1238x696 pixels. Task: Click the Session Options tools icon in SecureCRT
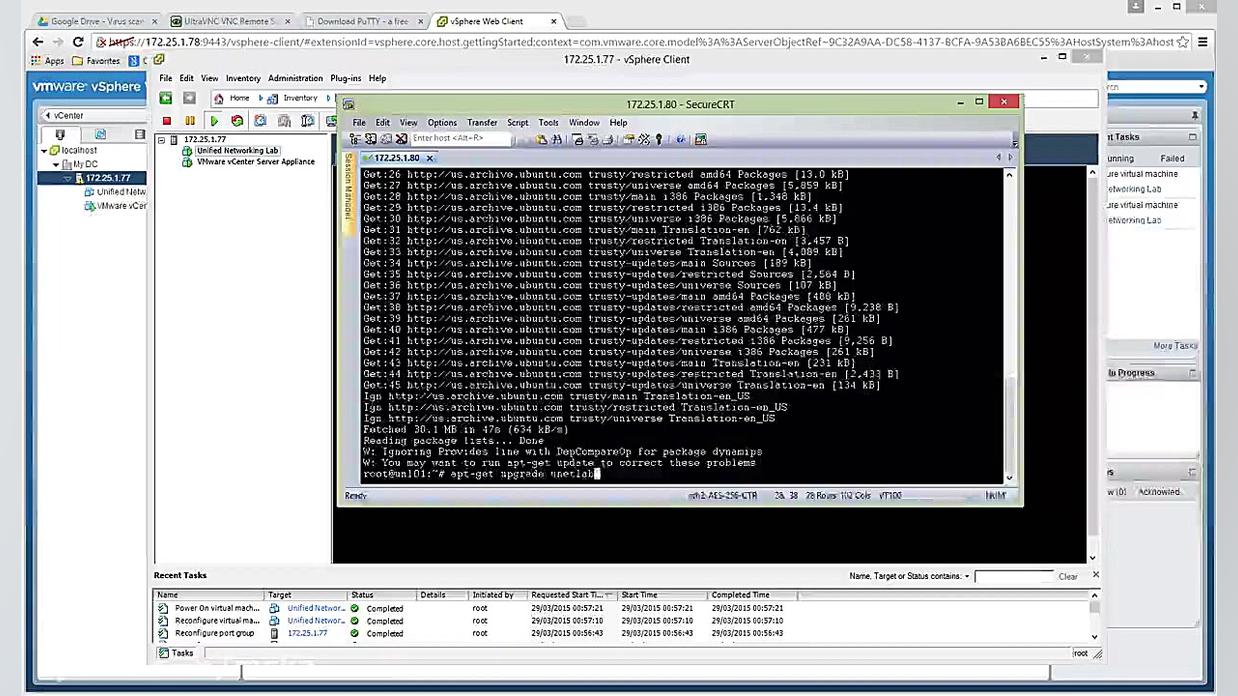click(x=644, y=139)
